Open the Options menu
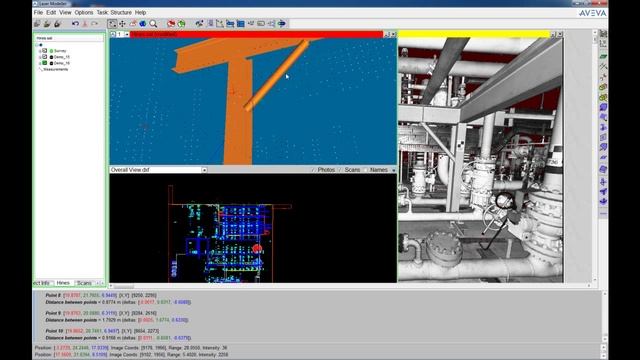This screenshot has width=640, height=360. click(84, 13)
